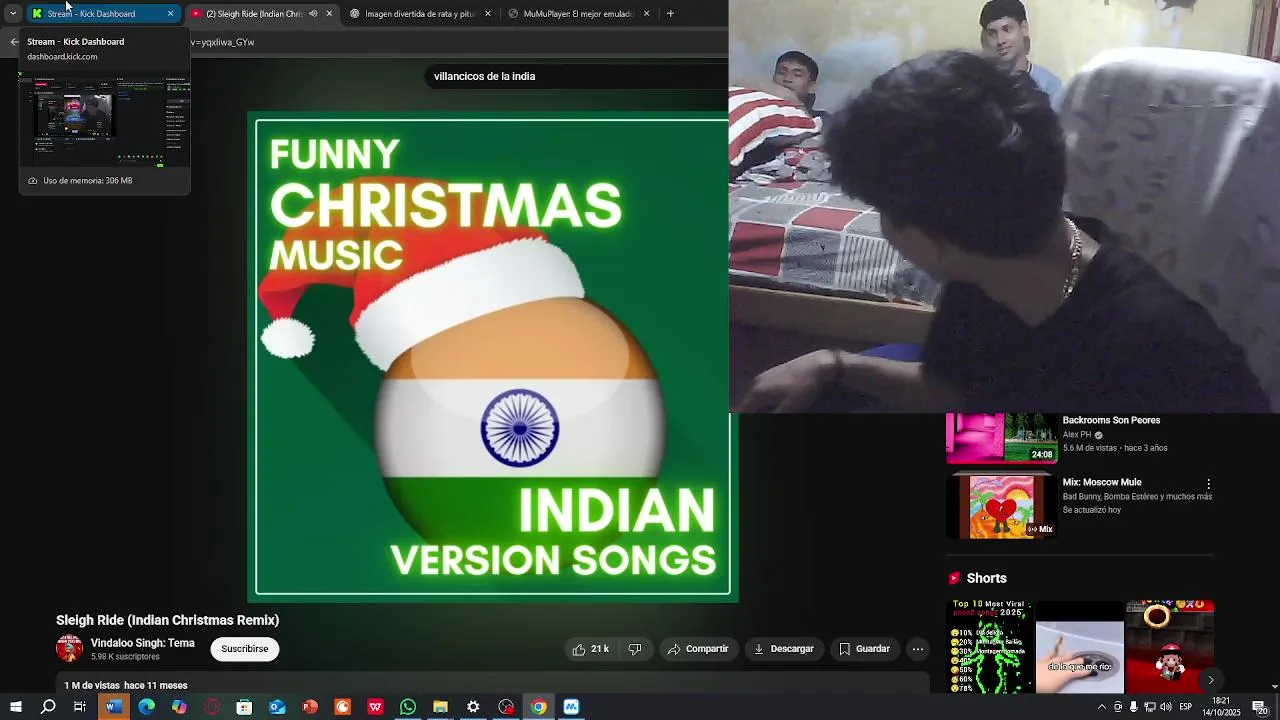This screenshot has width=1280, height=720.
Task: Open volume control tray icon
Action: [1166, 707]
